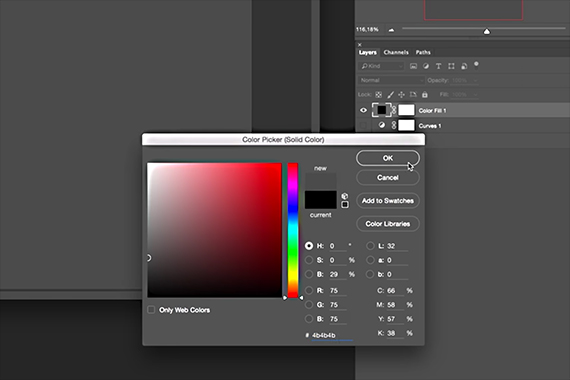Show the Curves 1 layer

tap(363, 125)
